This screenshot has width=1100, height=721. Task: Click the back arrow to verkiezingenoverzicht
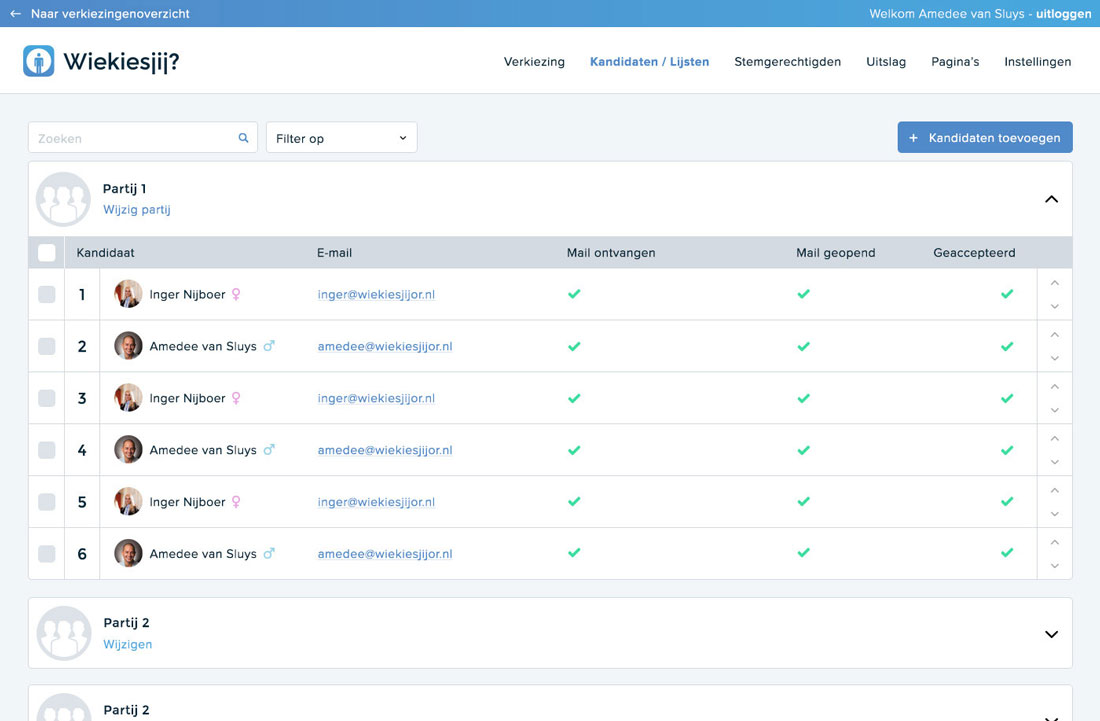click(x=15, y=14)
